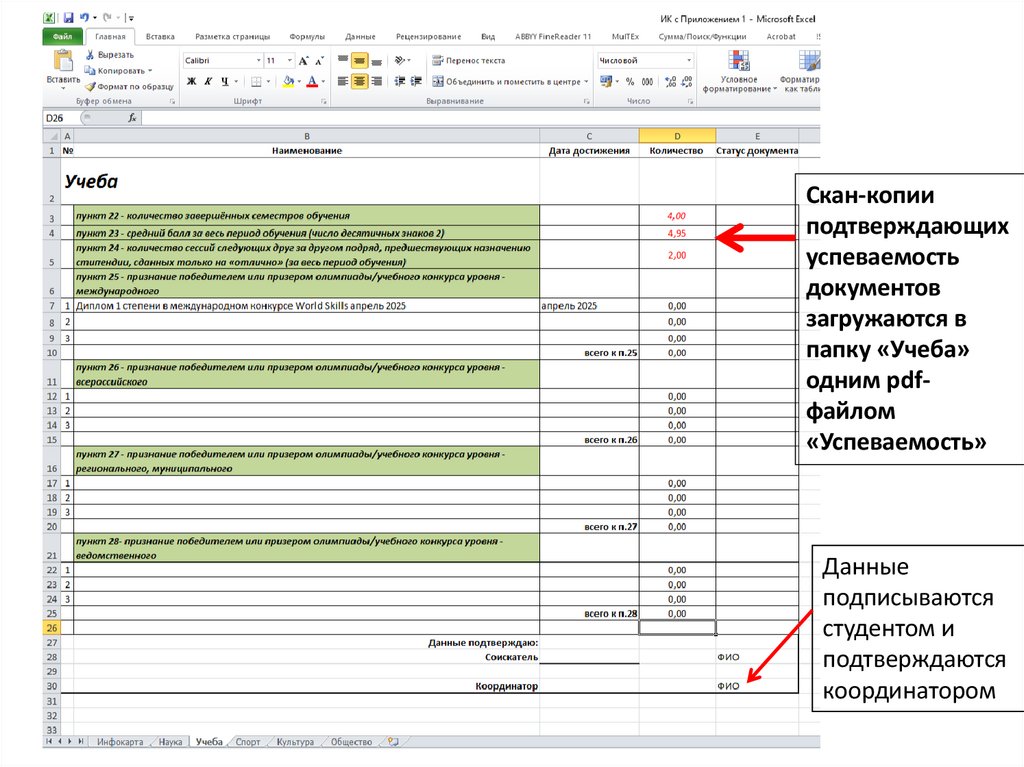Apply the red font color swatch
This screenshot has width=1024, height=767.
pyautogui.click(x=311, y=82)
